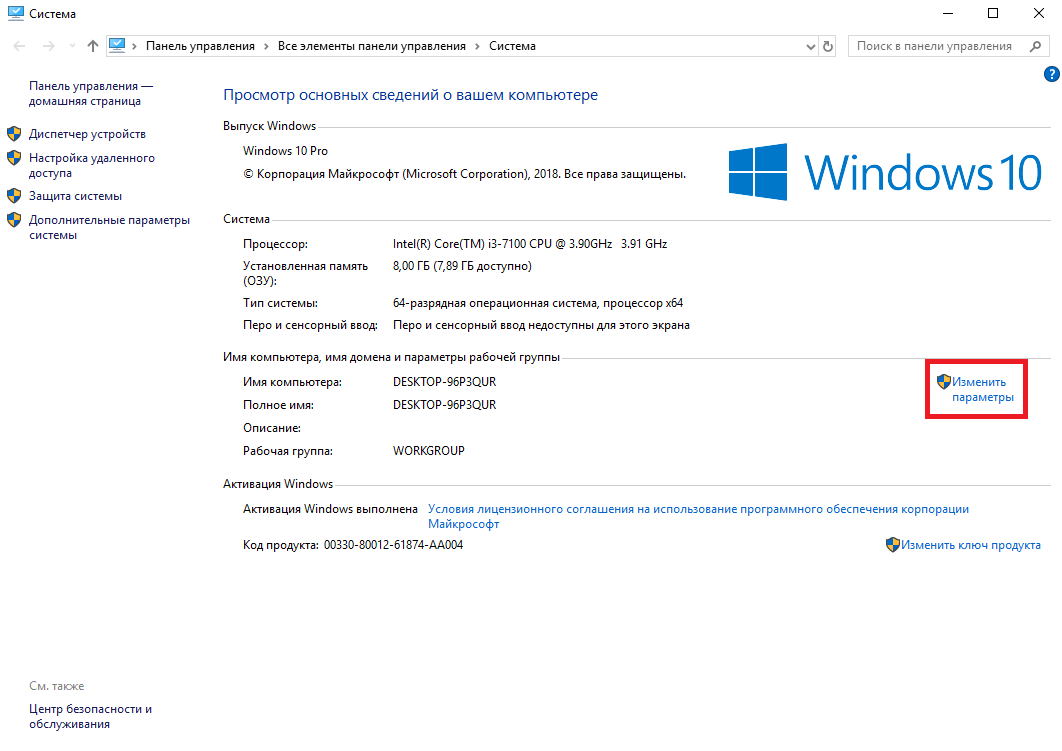Screen dimensions: 1062x751
Task: Select the Панель управления breadcrumb item
Action: pyautogui.click(x=200, y=46)
